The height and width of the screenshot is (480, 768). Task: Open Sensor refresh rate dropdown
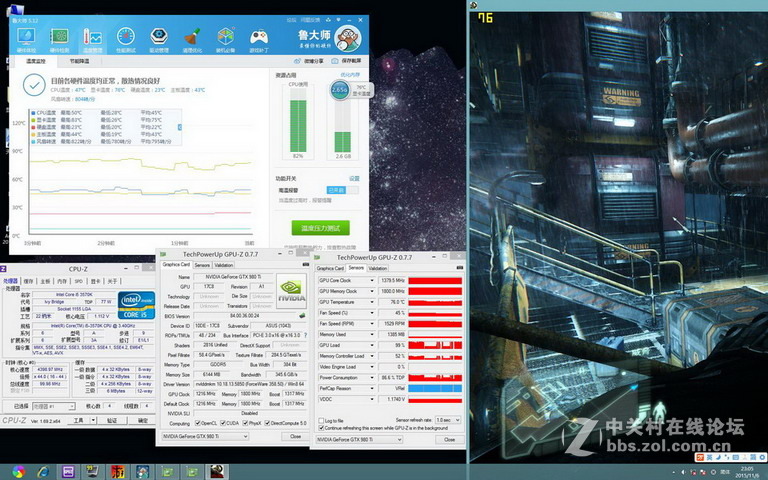coord(448,420)
